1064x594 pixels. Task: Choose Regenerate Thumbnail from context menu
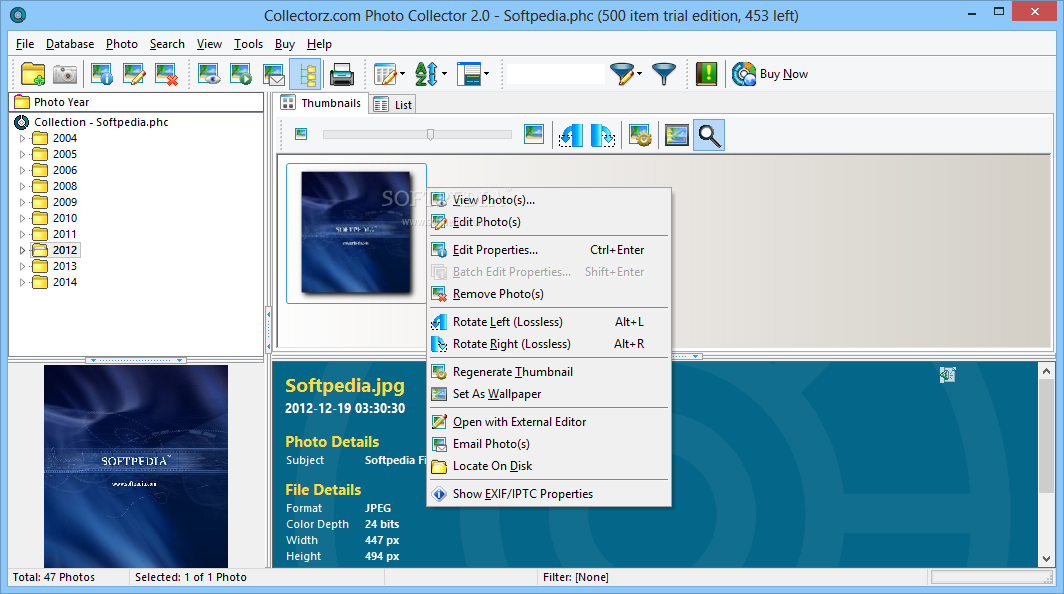548,372
